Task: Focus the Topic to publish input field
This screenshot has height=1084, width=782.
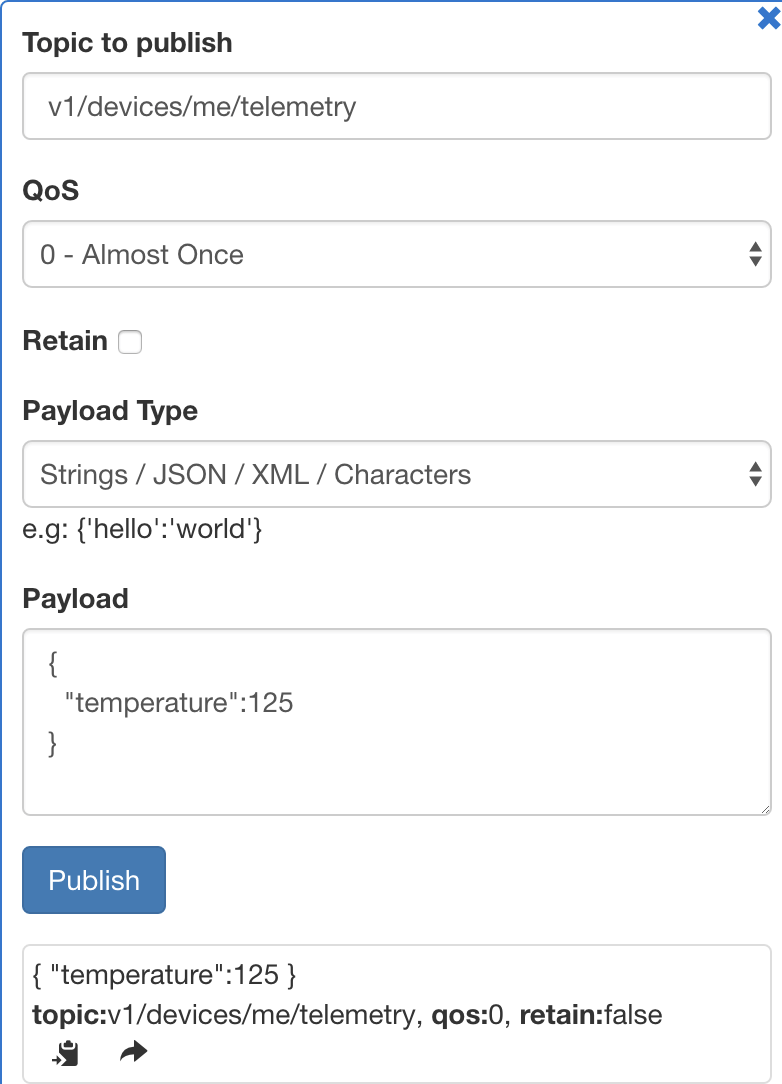Action: click(x=396, y=106)
